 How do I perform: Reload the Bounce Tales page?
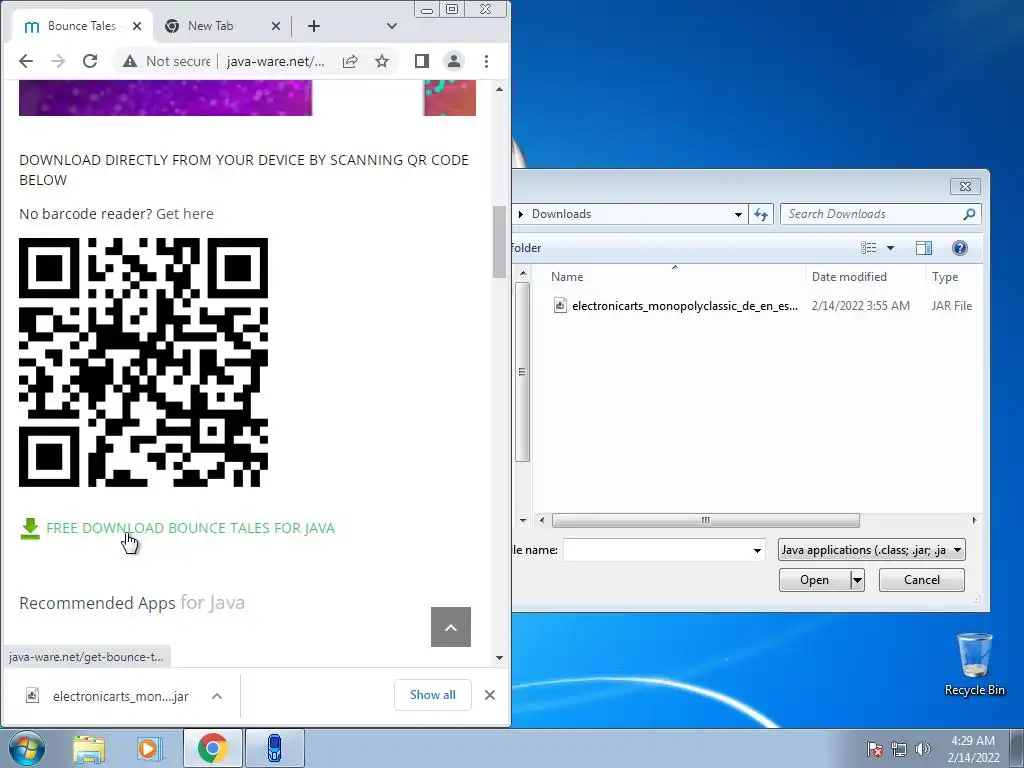coord(90,61)
